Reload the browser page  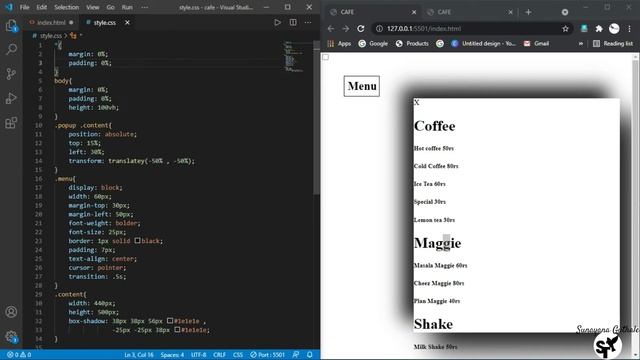[361, 29]
